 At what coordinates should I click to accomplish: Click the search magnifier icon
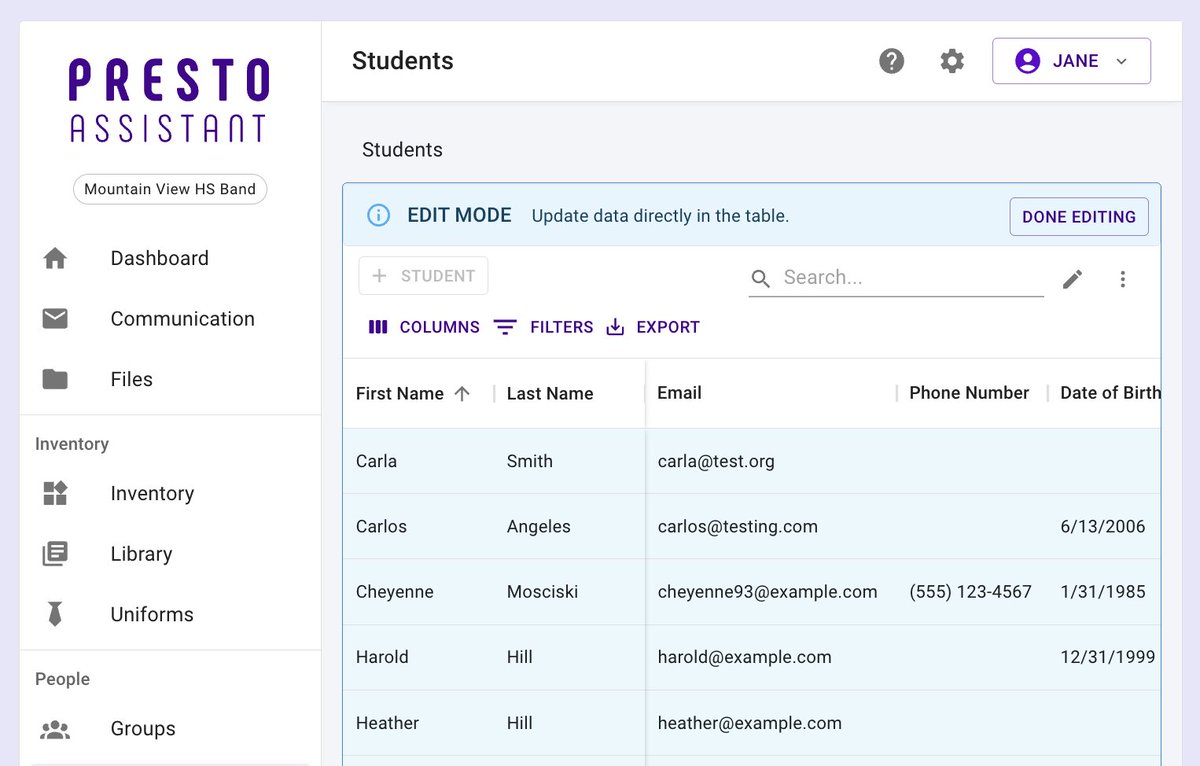pyautogui.click(x=761, y=278)
